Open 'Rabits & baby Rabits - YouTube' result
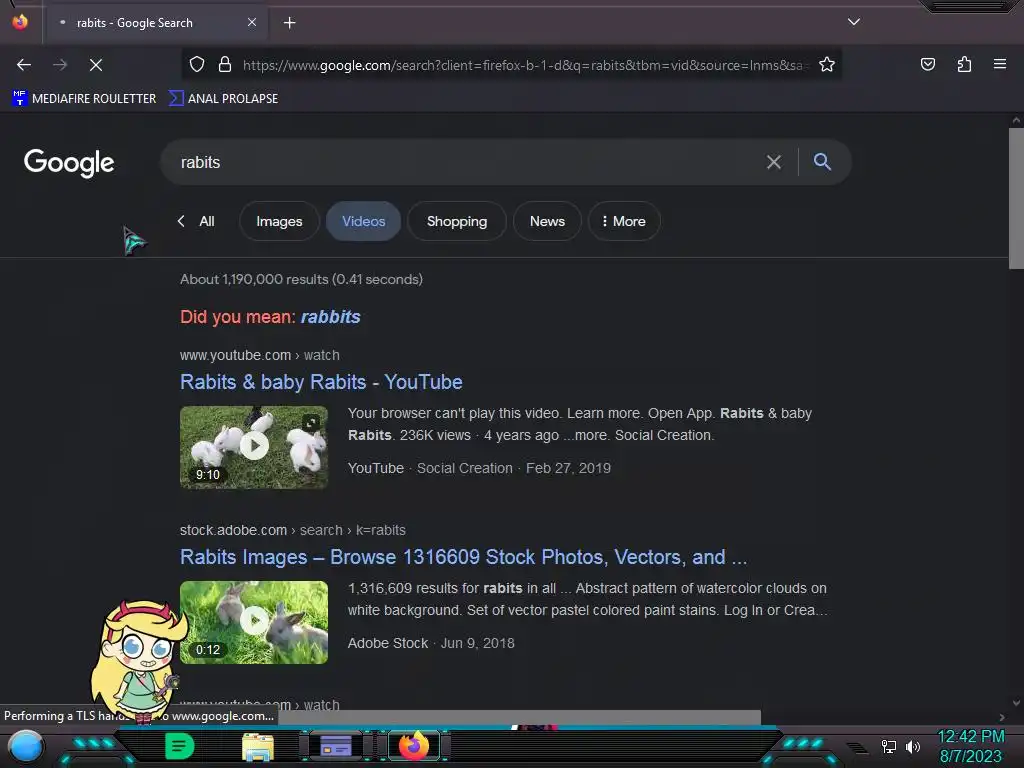The width and height of the screenshot is (1024, 768). 321,382
